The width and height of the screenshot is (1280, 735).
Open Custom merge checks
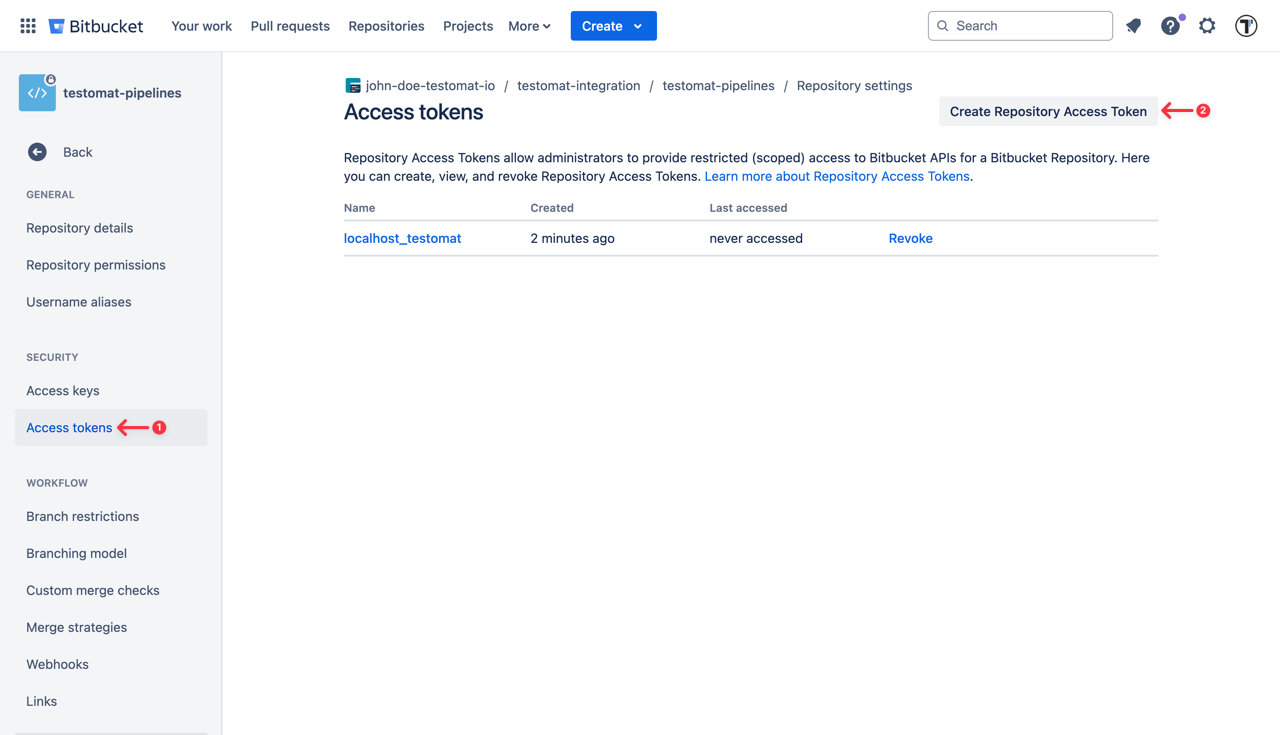coord(92,591)
